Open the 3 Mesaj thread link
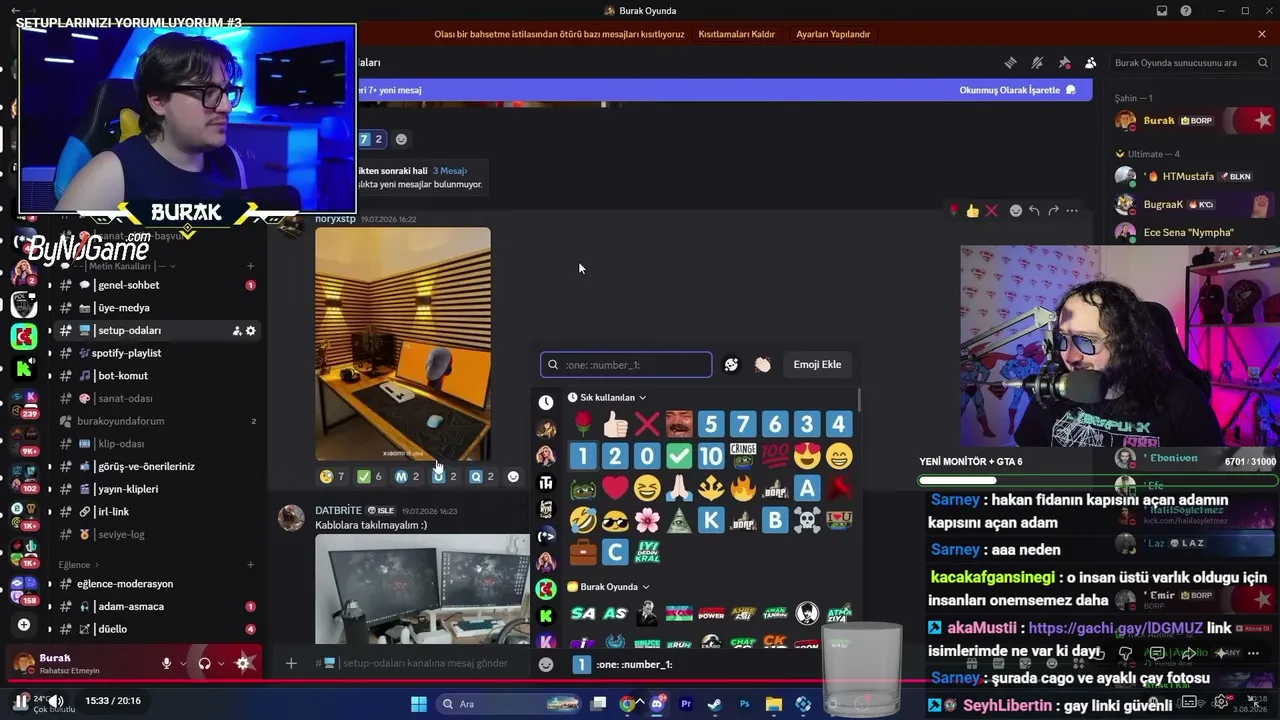Image resolution: width=1280 pixels, height=720 pixels. point(450,171)
